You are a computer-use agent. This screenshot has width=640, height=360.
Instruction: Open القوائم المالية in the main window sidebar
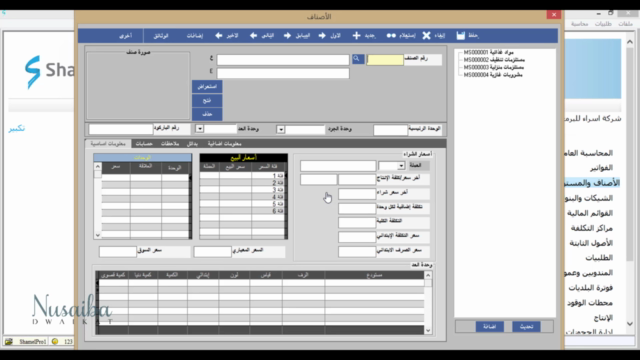point(590,213)
